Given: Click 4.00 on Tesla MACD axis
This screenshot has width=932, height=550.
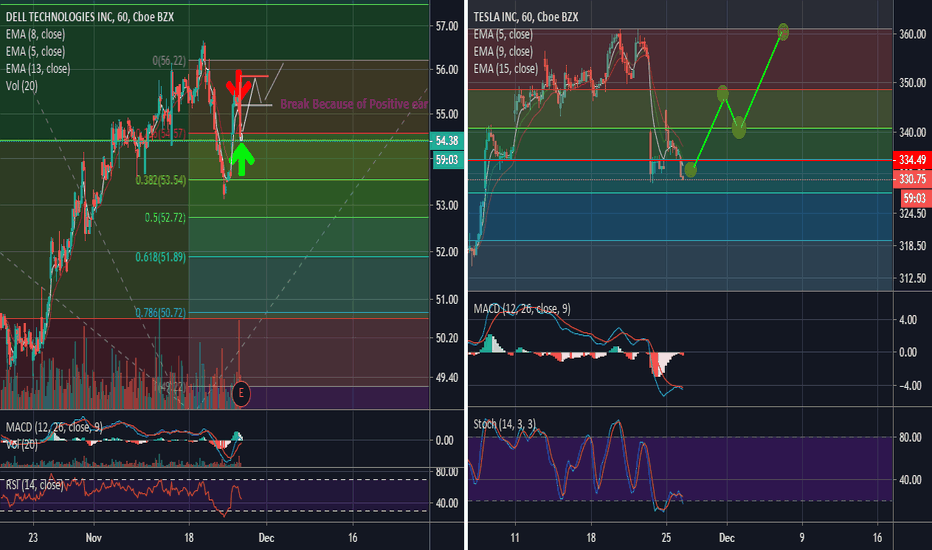Looking at the screenshot, I should coord(908,320).
